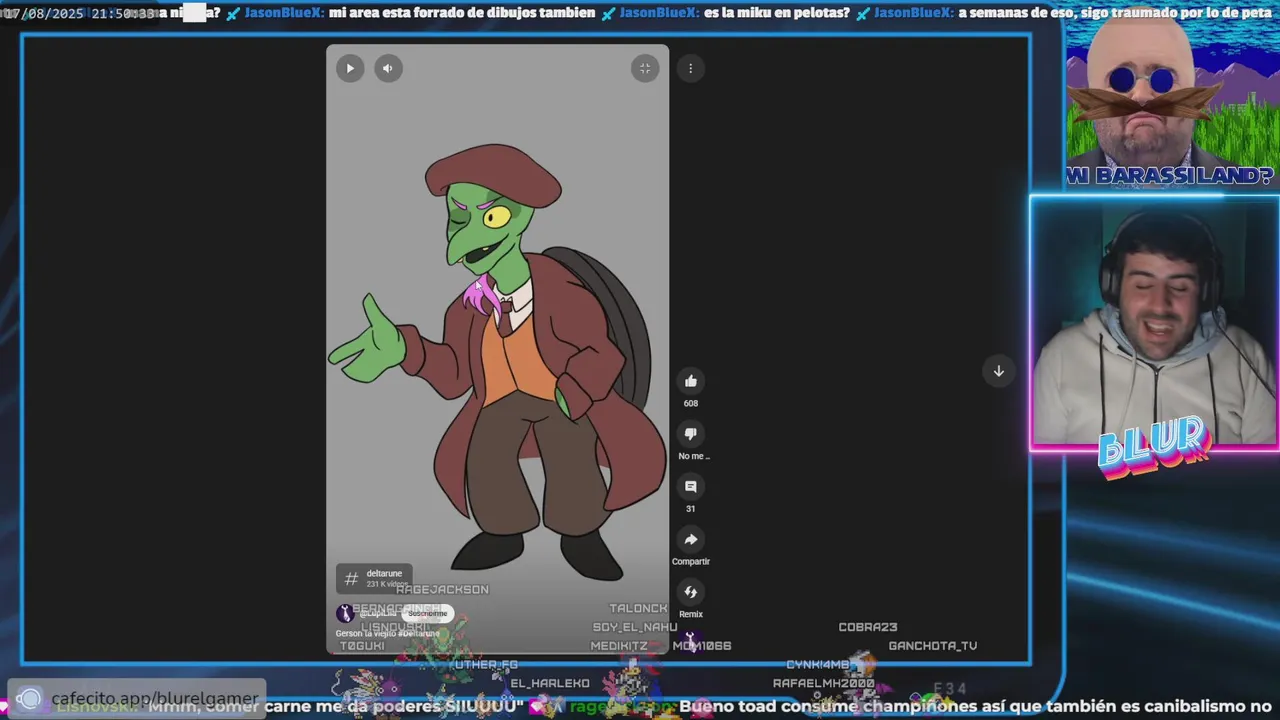
Task: Open the channel avatar beside the subscribe button
Action: tap(345, 613)
